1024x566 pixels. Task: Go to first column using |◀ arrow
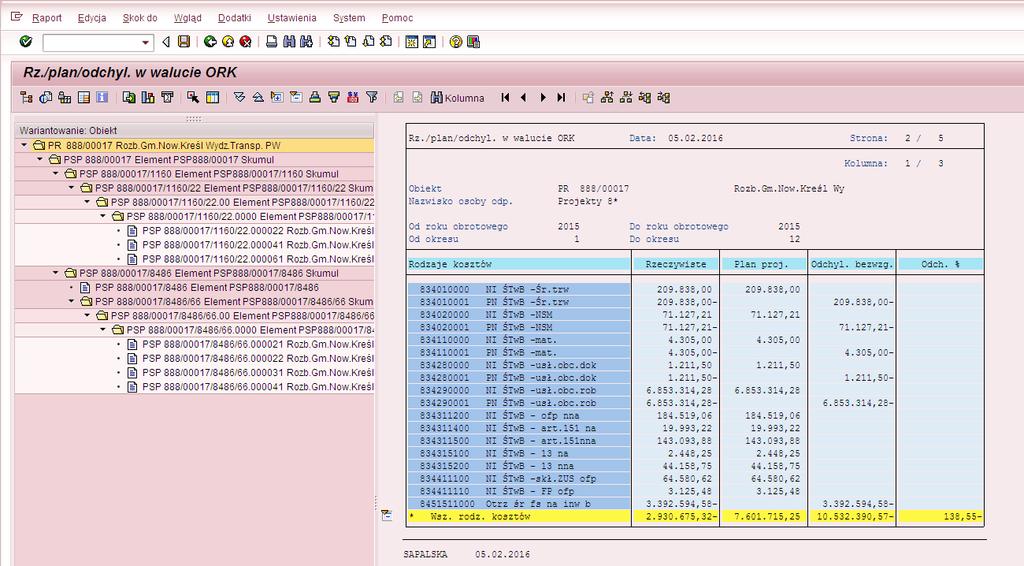[505, 97]
